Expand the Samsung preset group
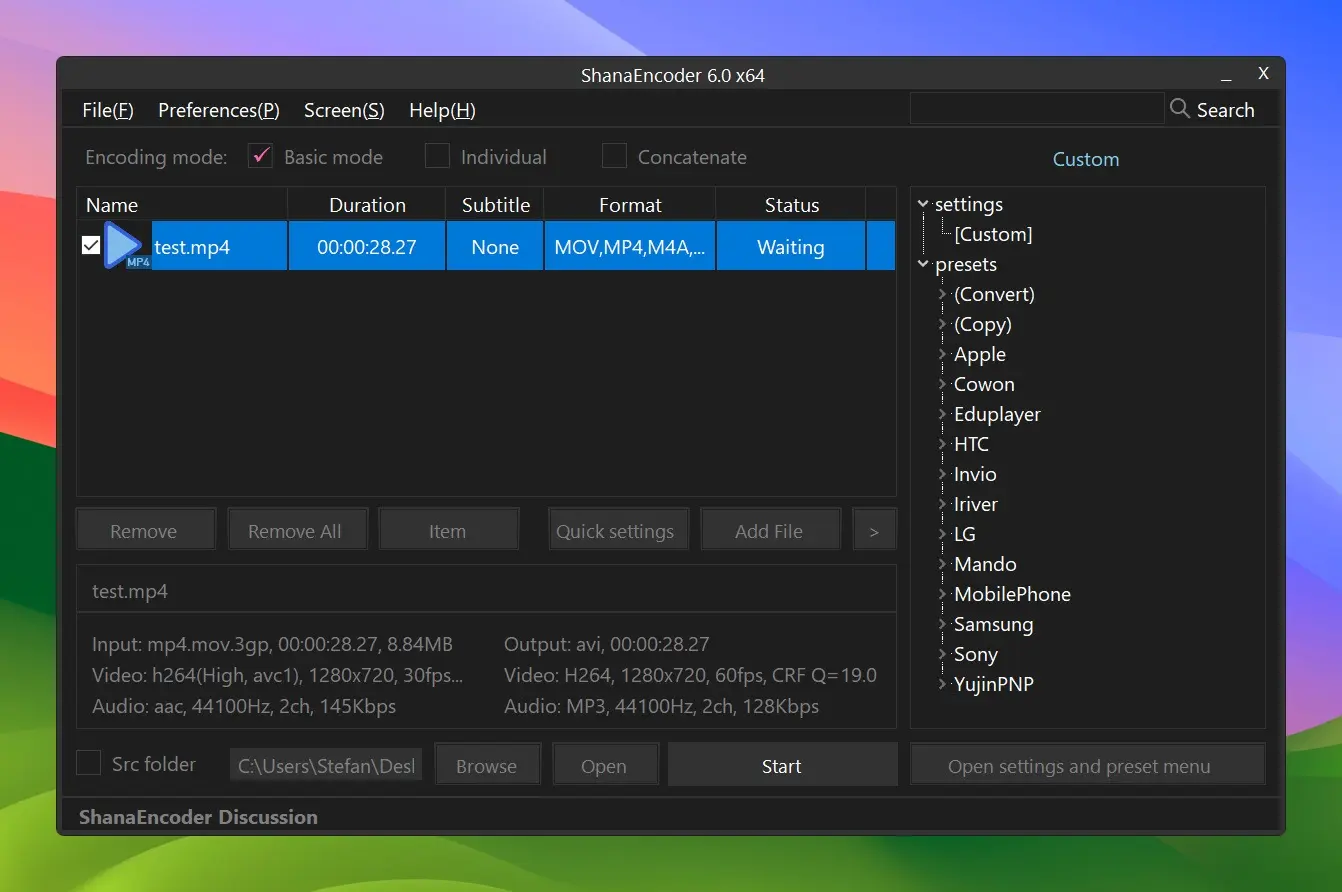 942,625
